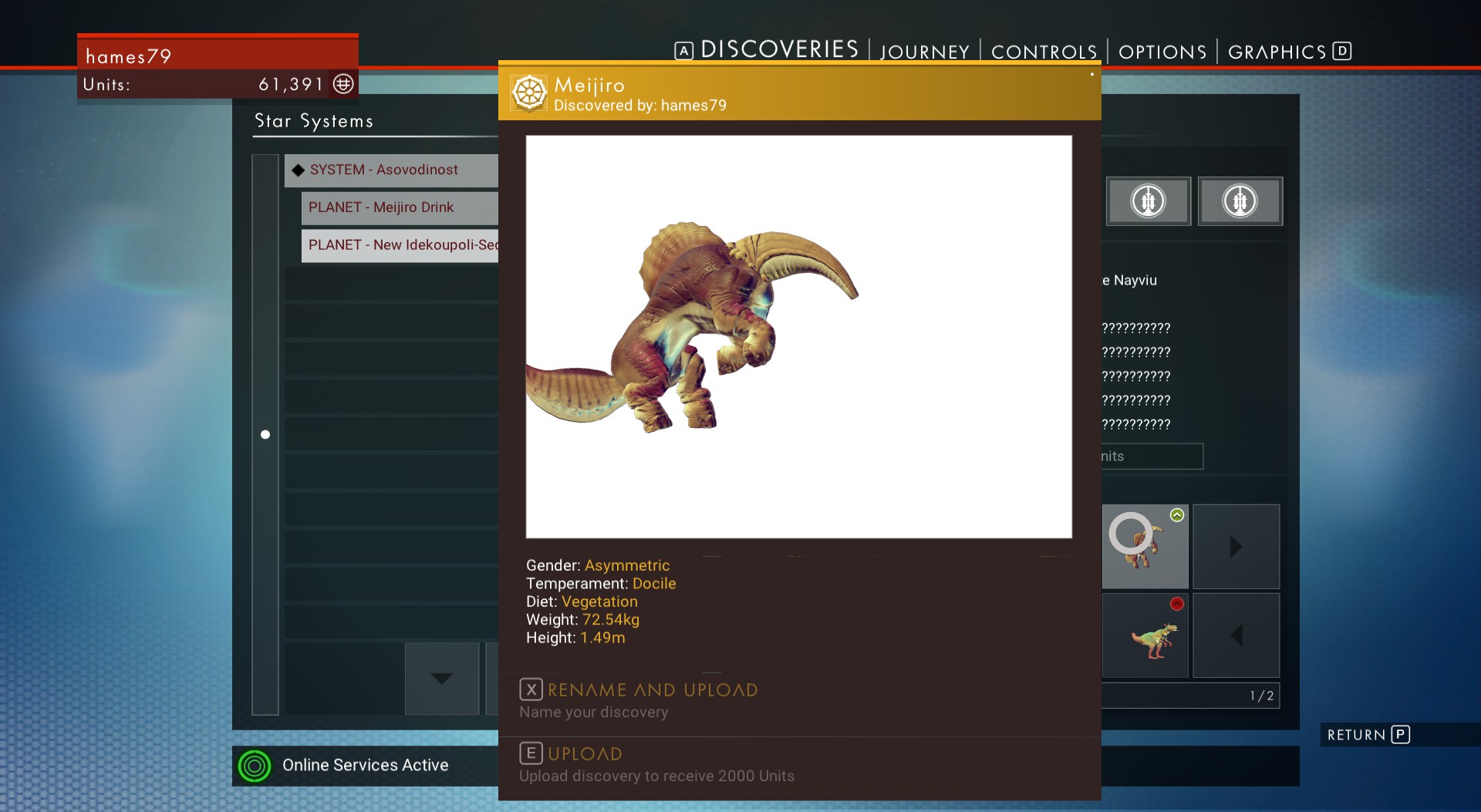
Task: Go to next creature page arrow
Action: [x=1236, y=547]
